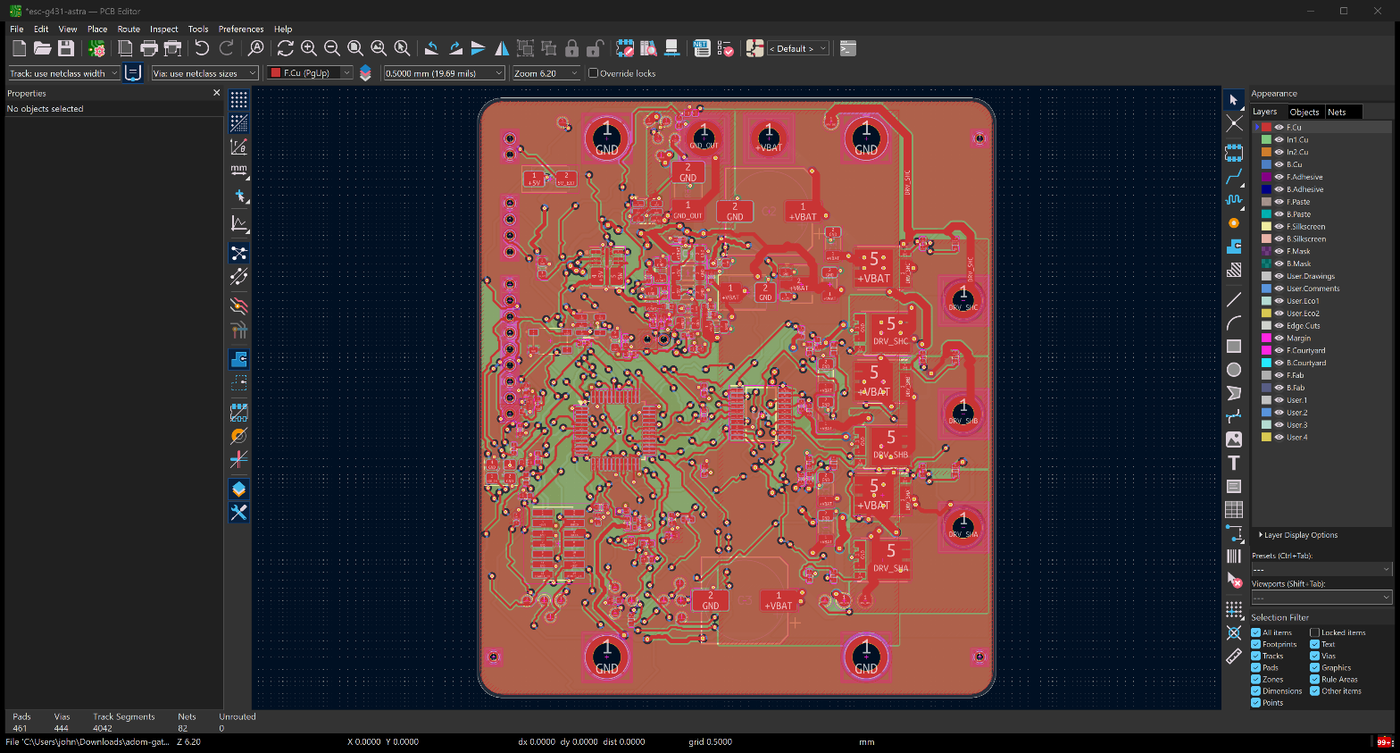Click the Zoom to Fit icon
This screenshot has width=1400, height=753.
tap(355, 48)
